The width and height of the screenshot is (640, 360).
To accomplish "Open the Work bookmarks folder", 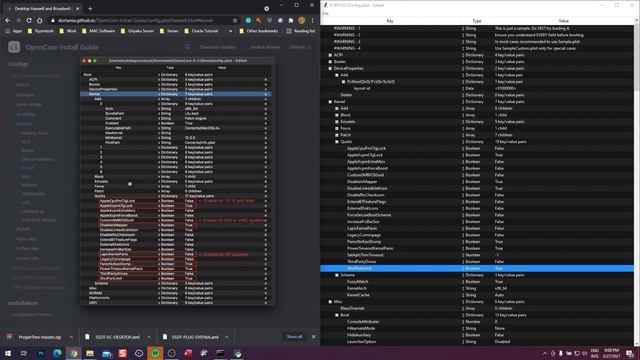I will pos(68,31).
